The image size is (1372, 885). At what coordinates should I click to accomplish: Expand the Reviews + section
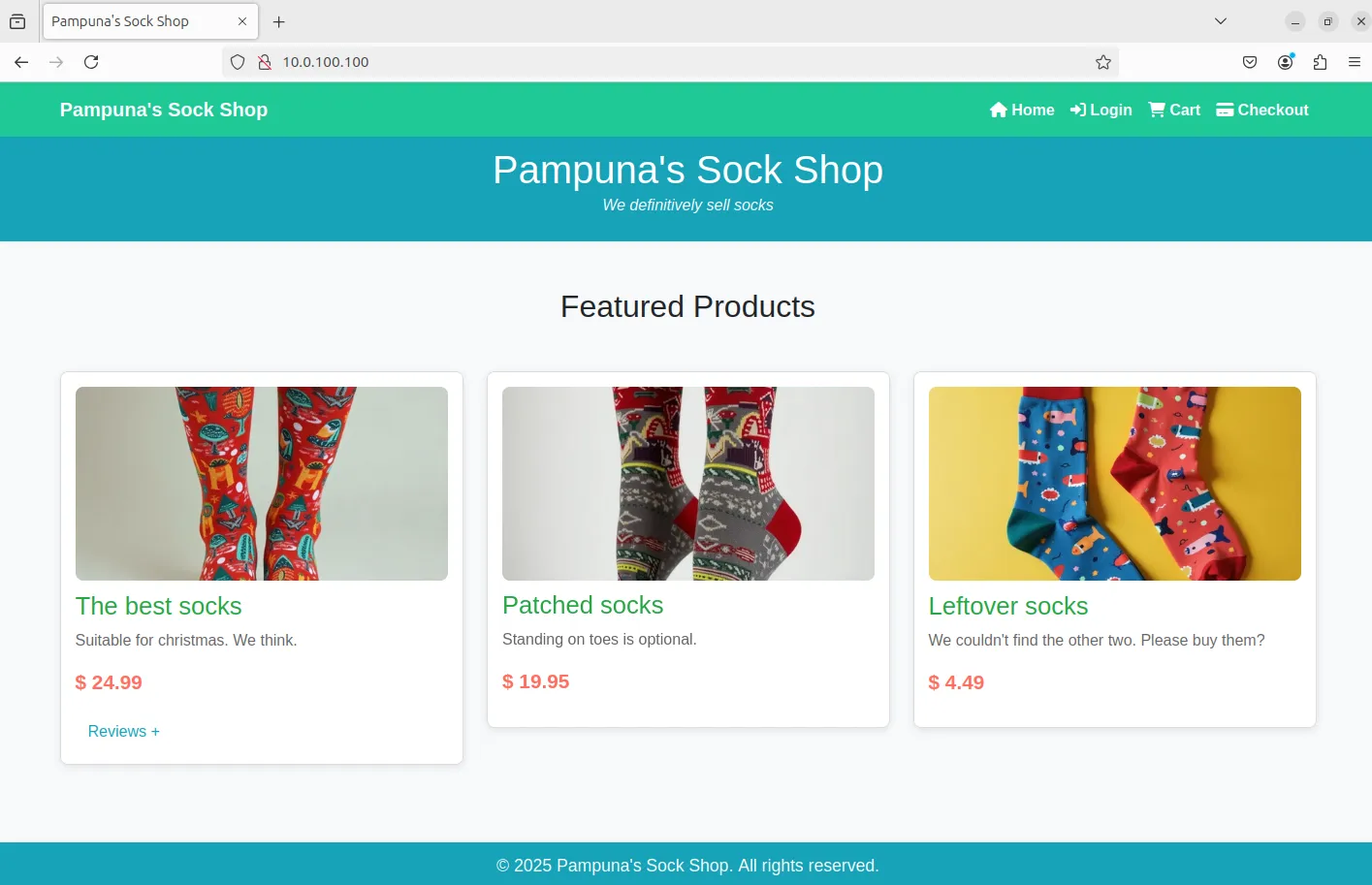click(123, 731)
